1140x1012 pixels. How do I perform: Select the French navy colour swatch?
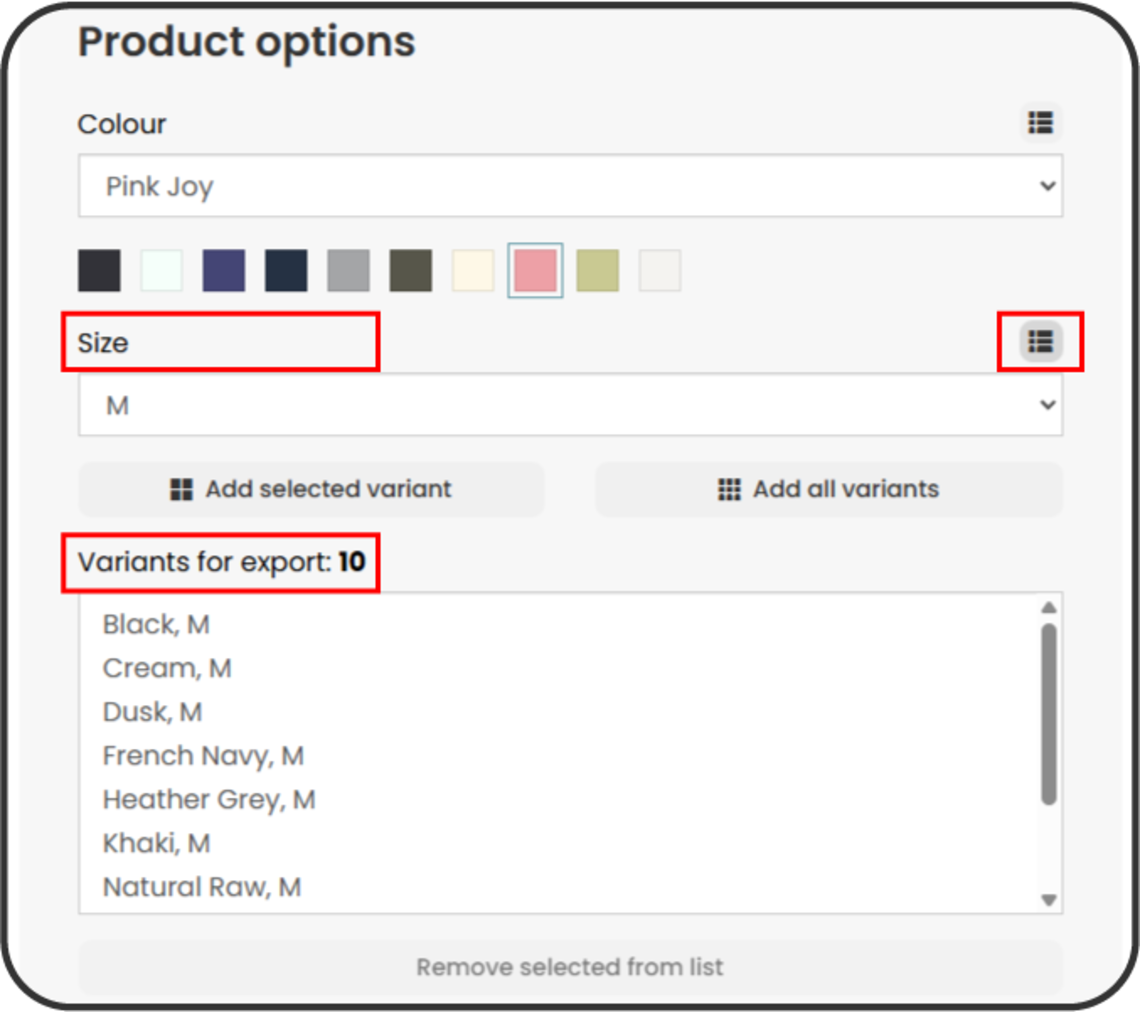(286, 271)
